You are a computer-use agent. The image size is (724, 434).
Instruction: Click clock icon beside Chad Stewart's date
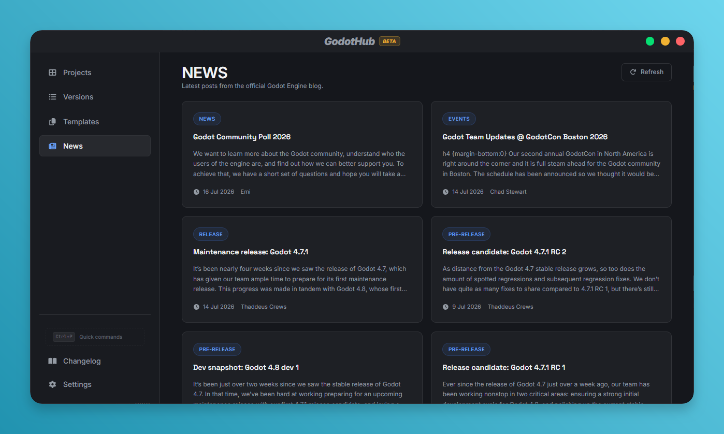pos(446,192)
